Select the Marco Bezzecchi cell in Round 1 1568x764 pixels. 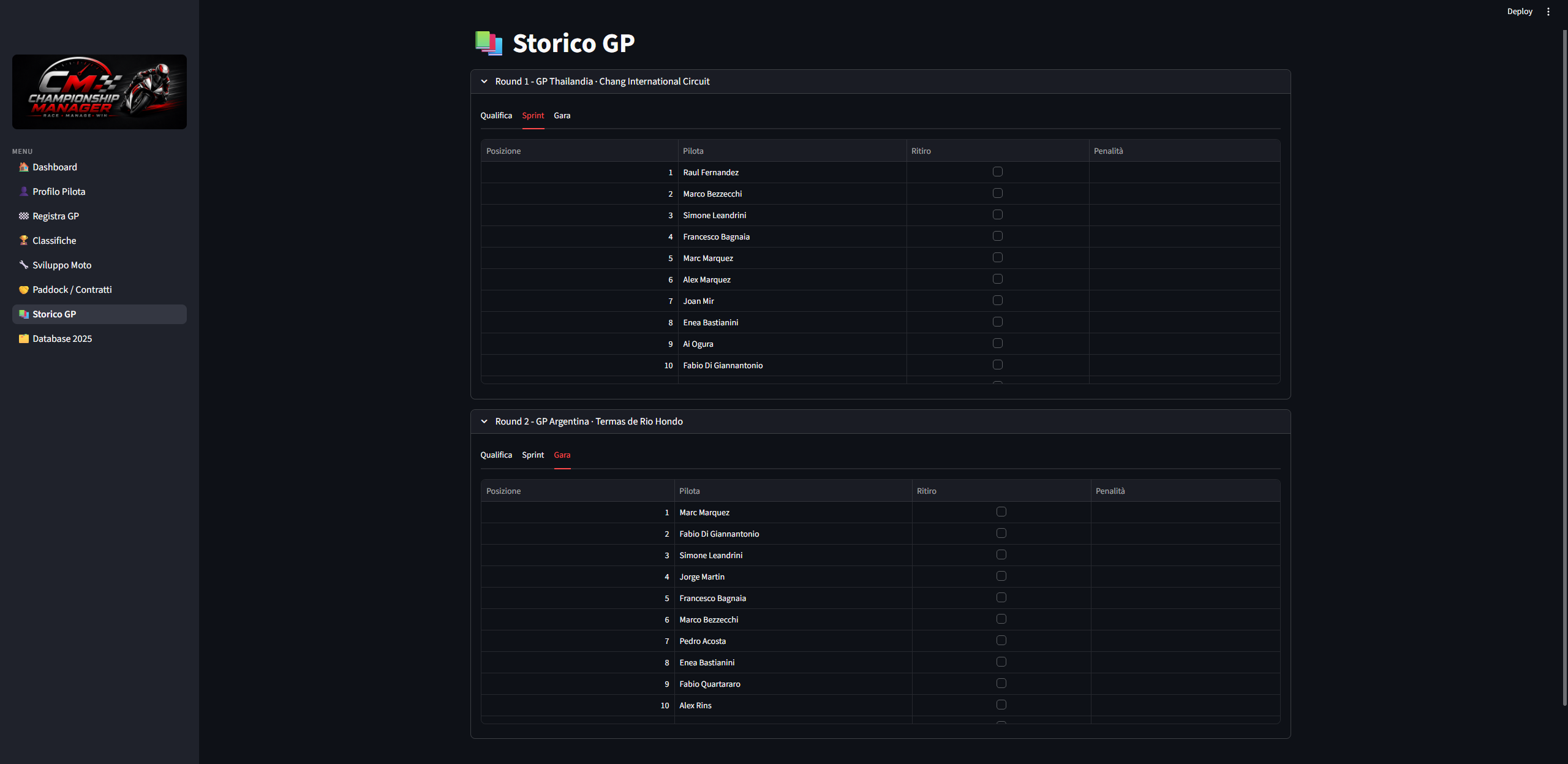point(793,194)
